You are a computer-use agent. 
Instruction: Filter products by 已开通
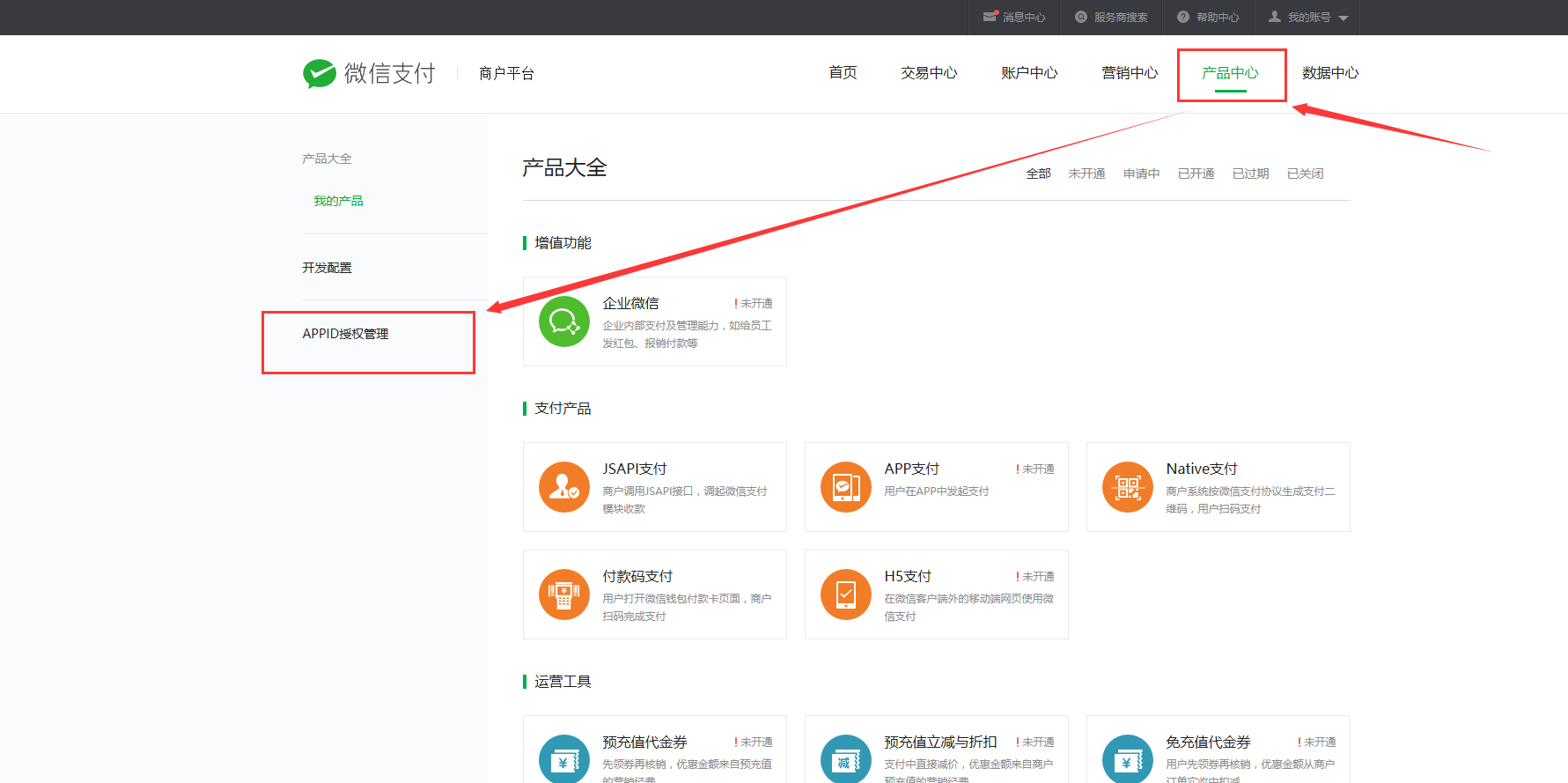[1196, 174]
